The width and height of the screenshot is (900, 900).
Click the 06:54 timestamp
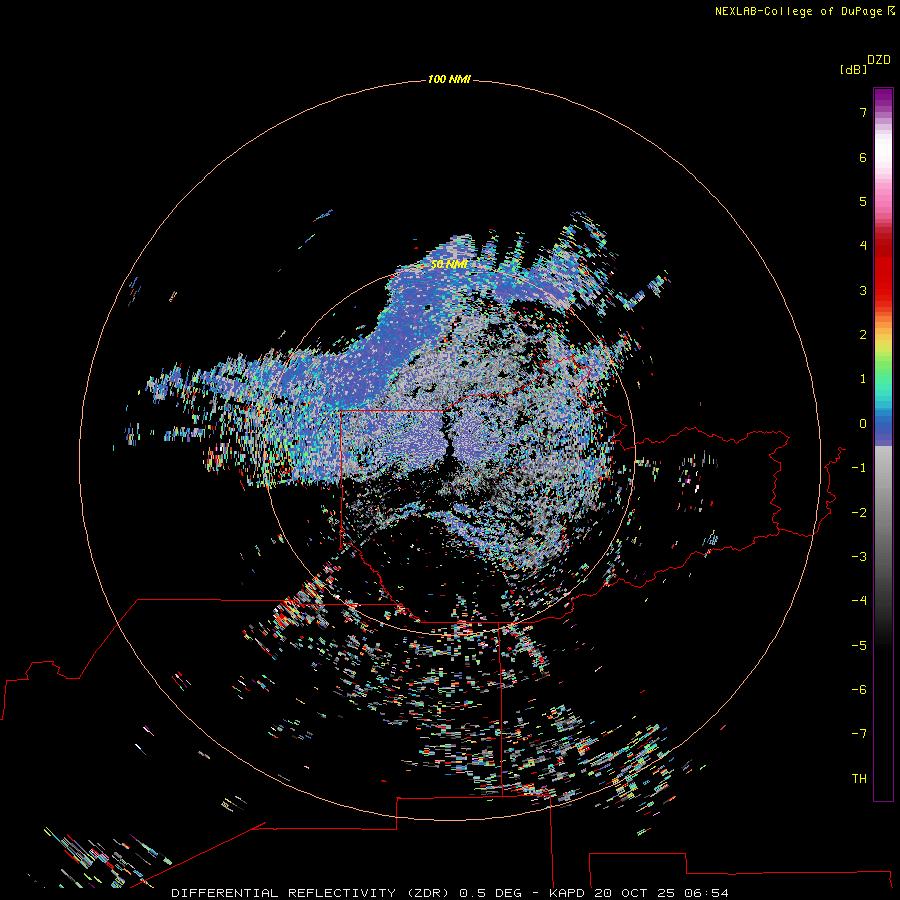click(707, 893)
